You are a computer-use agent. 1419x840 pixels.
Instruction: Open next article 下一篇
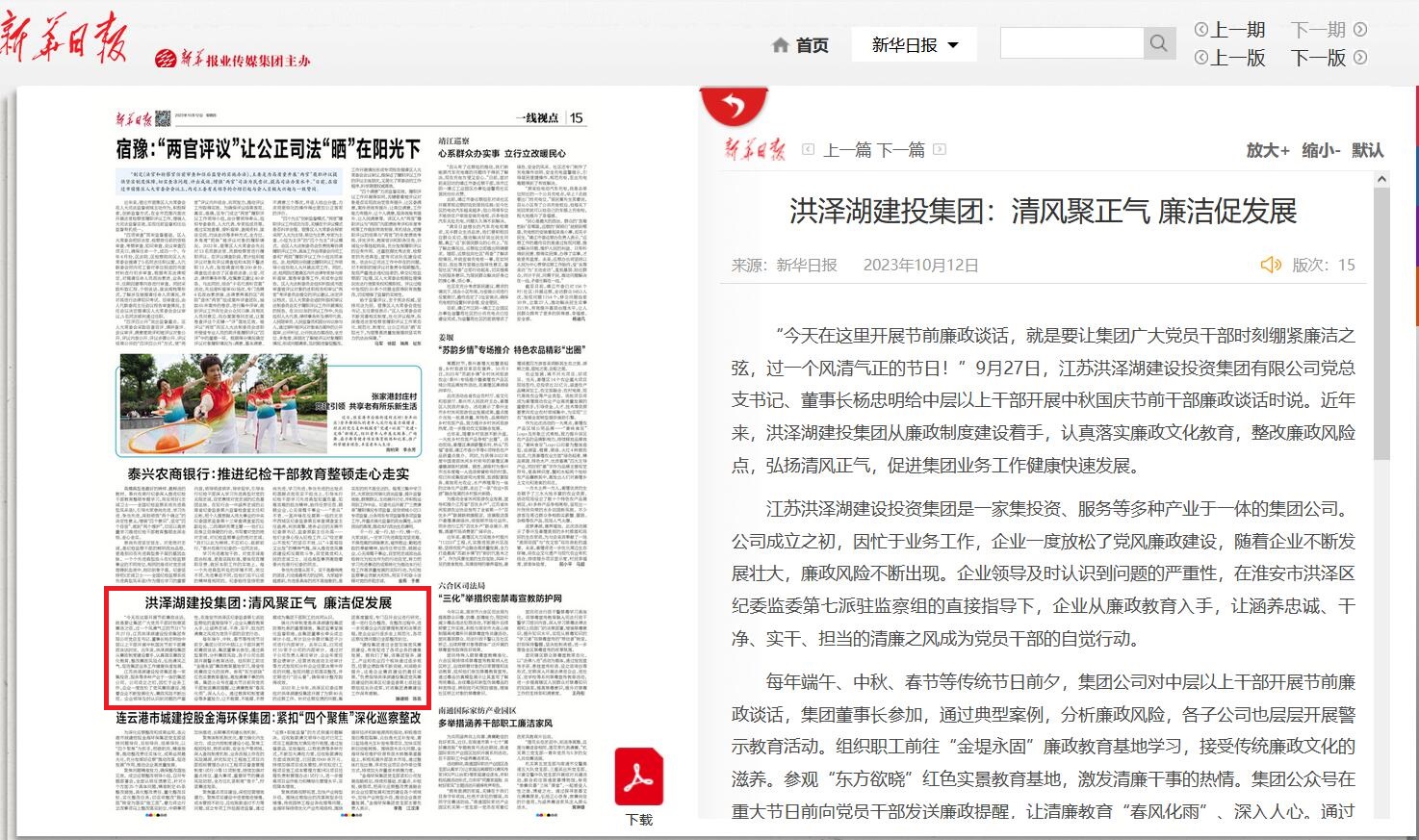tap(901, 150)
